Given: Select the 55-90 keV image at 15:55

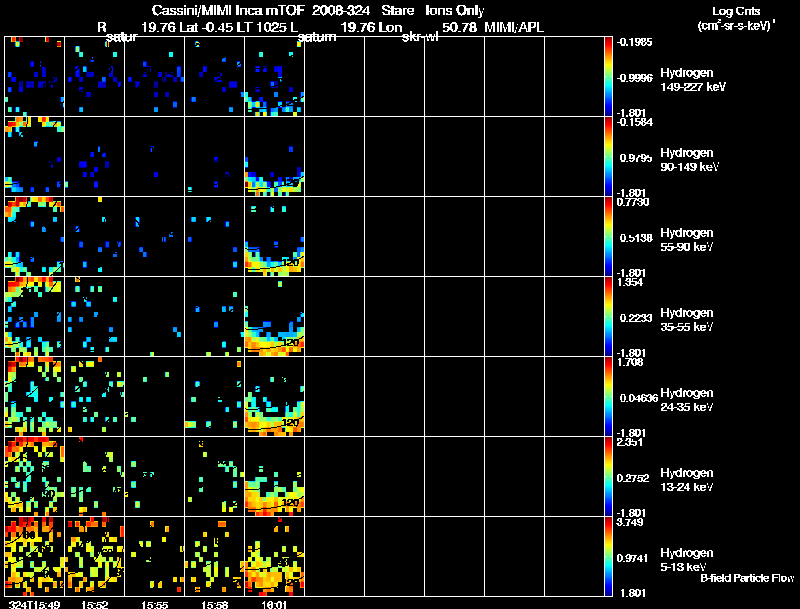Looking at the screenshot, I should 155,237.
